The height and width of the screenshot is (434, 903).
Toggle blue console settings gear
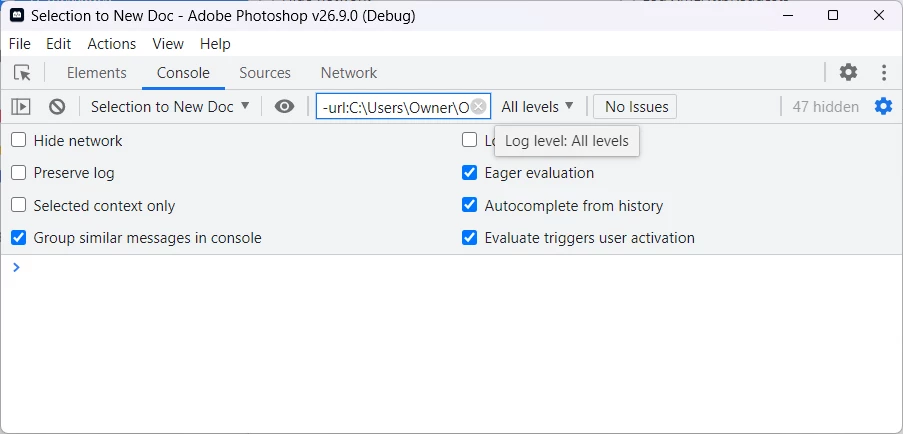(x=883, y=107)
